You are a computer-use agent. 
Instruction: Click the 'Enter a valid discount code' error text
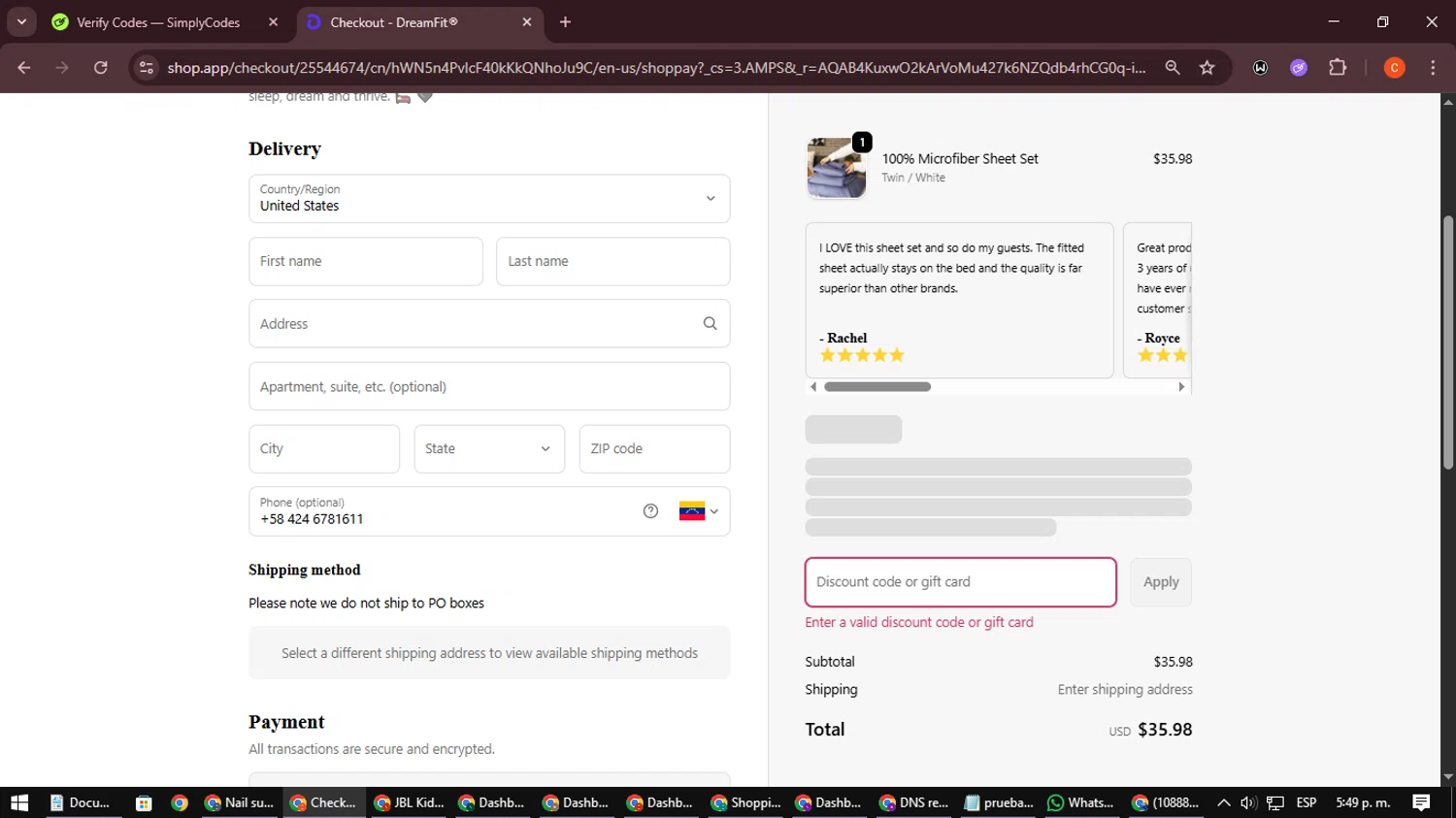[x=919, y=623]
